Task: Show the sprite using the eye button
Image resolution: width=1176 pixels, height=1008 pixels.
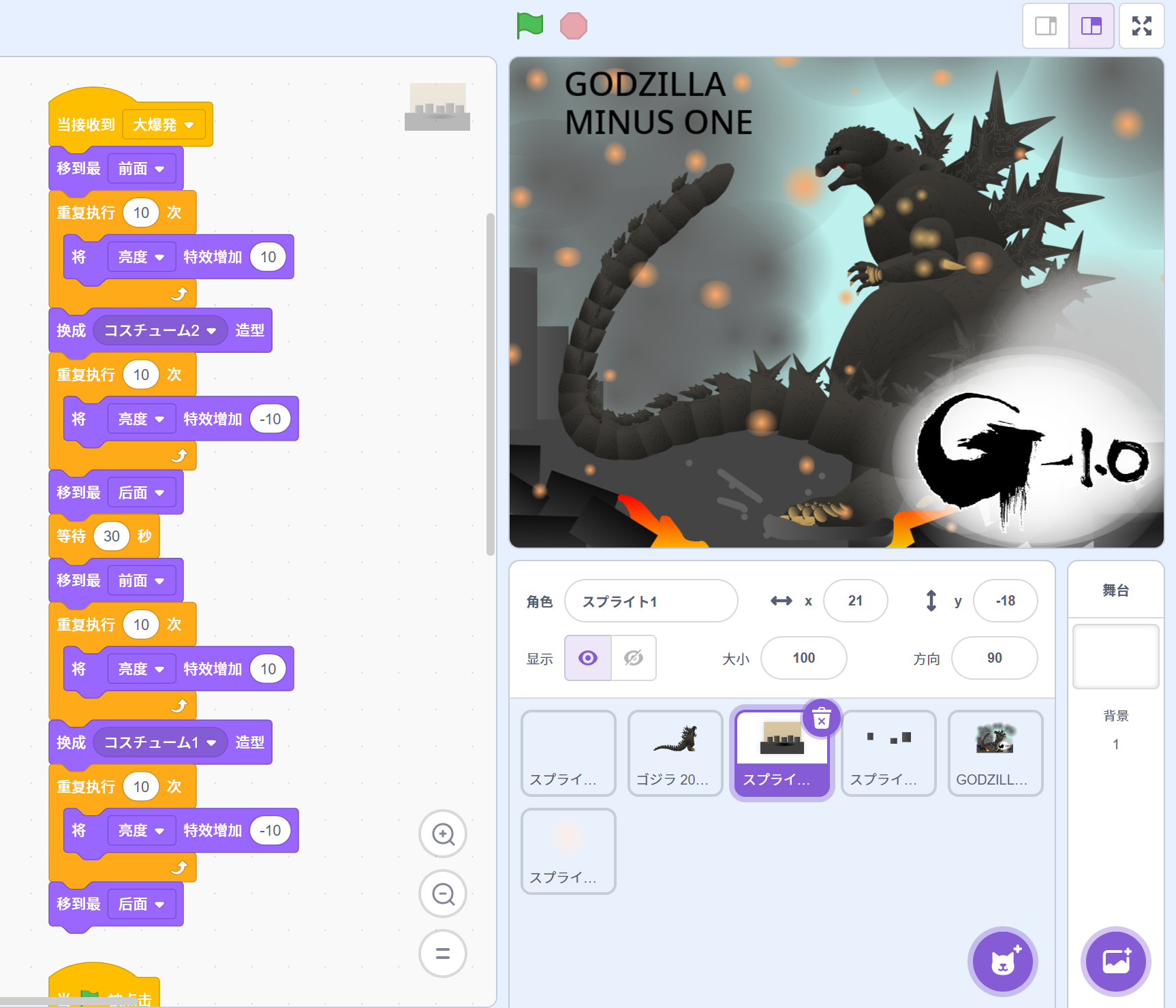Action: coord(588,658)
